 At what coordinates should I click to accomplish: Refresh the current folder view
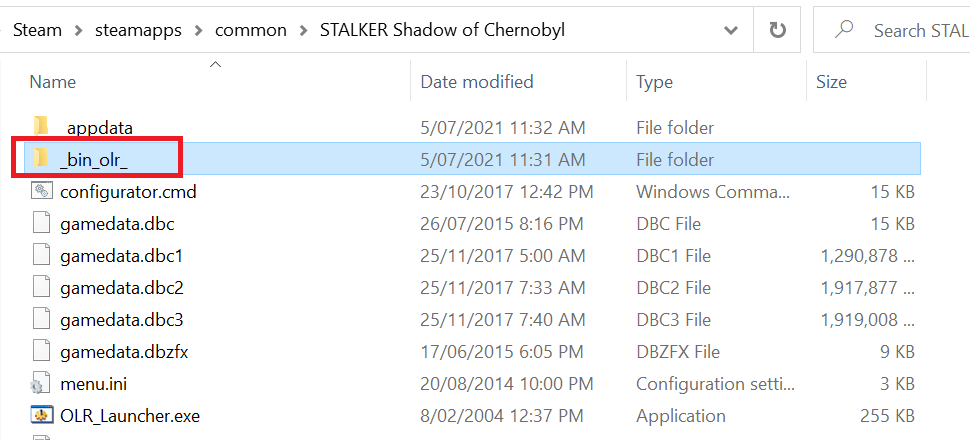(x=777, y=30)
